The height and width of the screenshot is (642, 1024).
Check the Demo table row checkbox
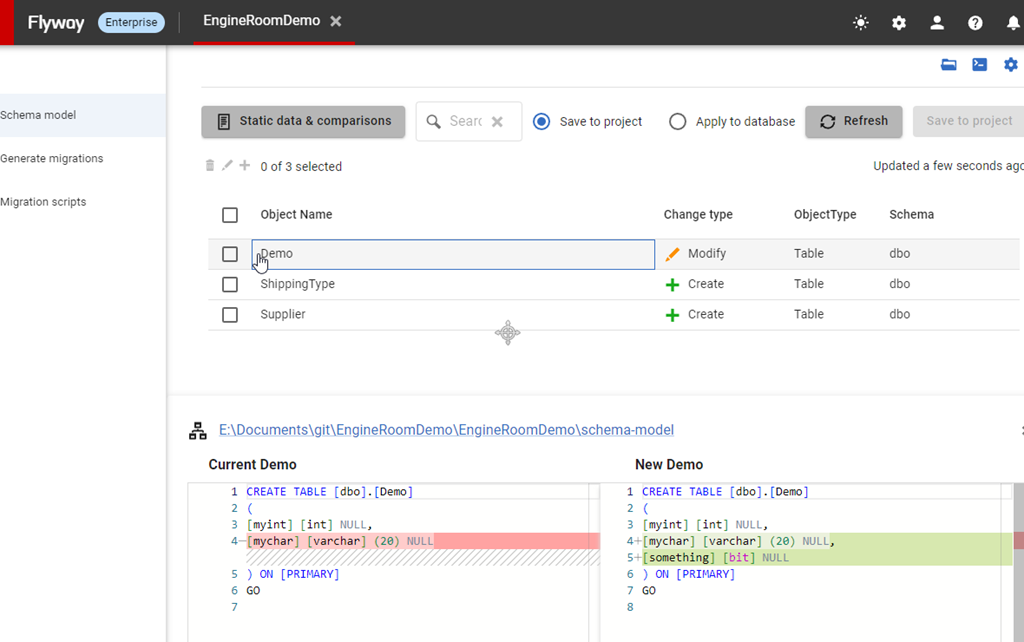pyautogui.click(x=230, y=254)
